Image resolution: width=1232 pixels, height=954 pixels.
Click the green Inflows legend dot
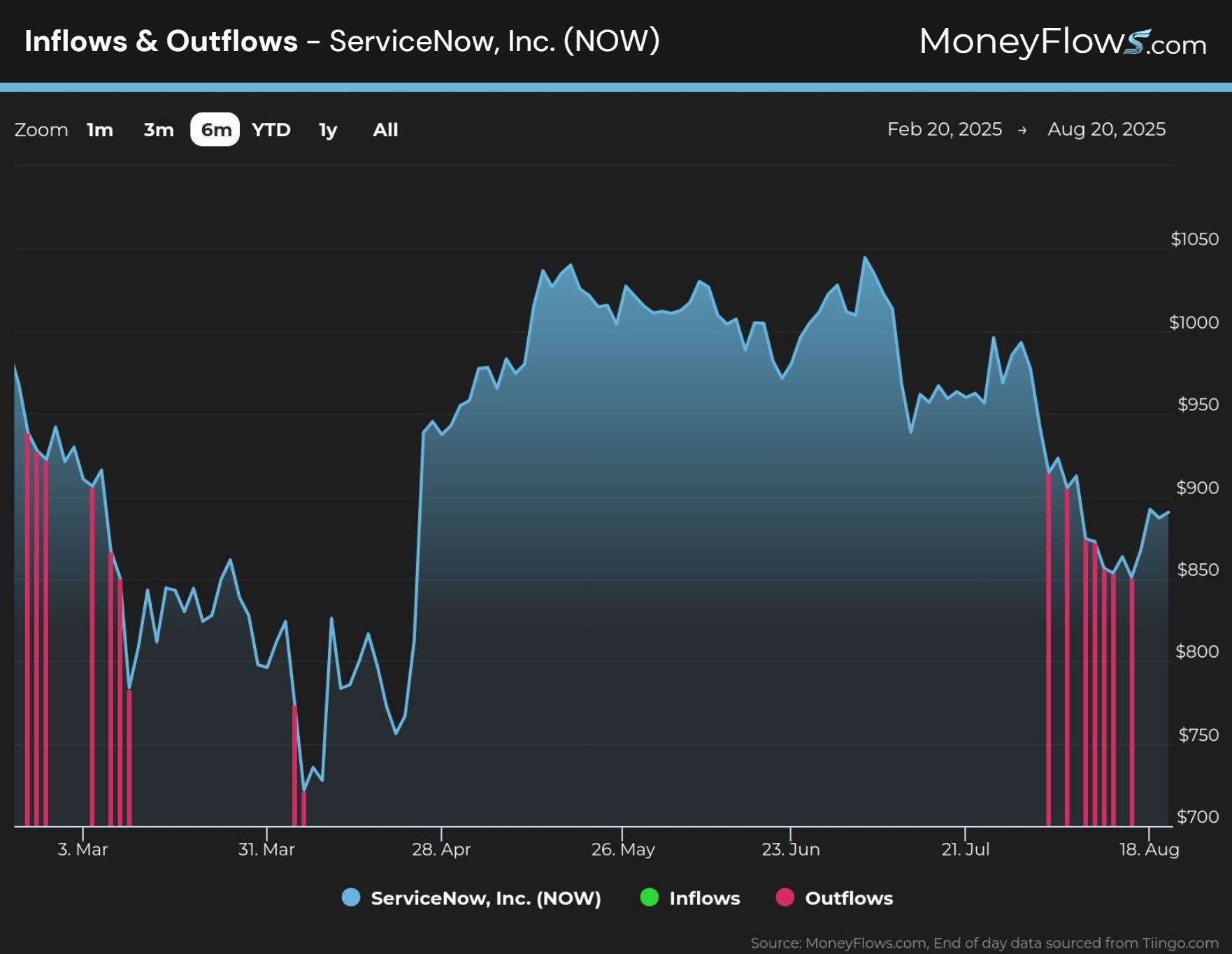(x=650, y=897)
